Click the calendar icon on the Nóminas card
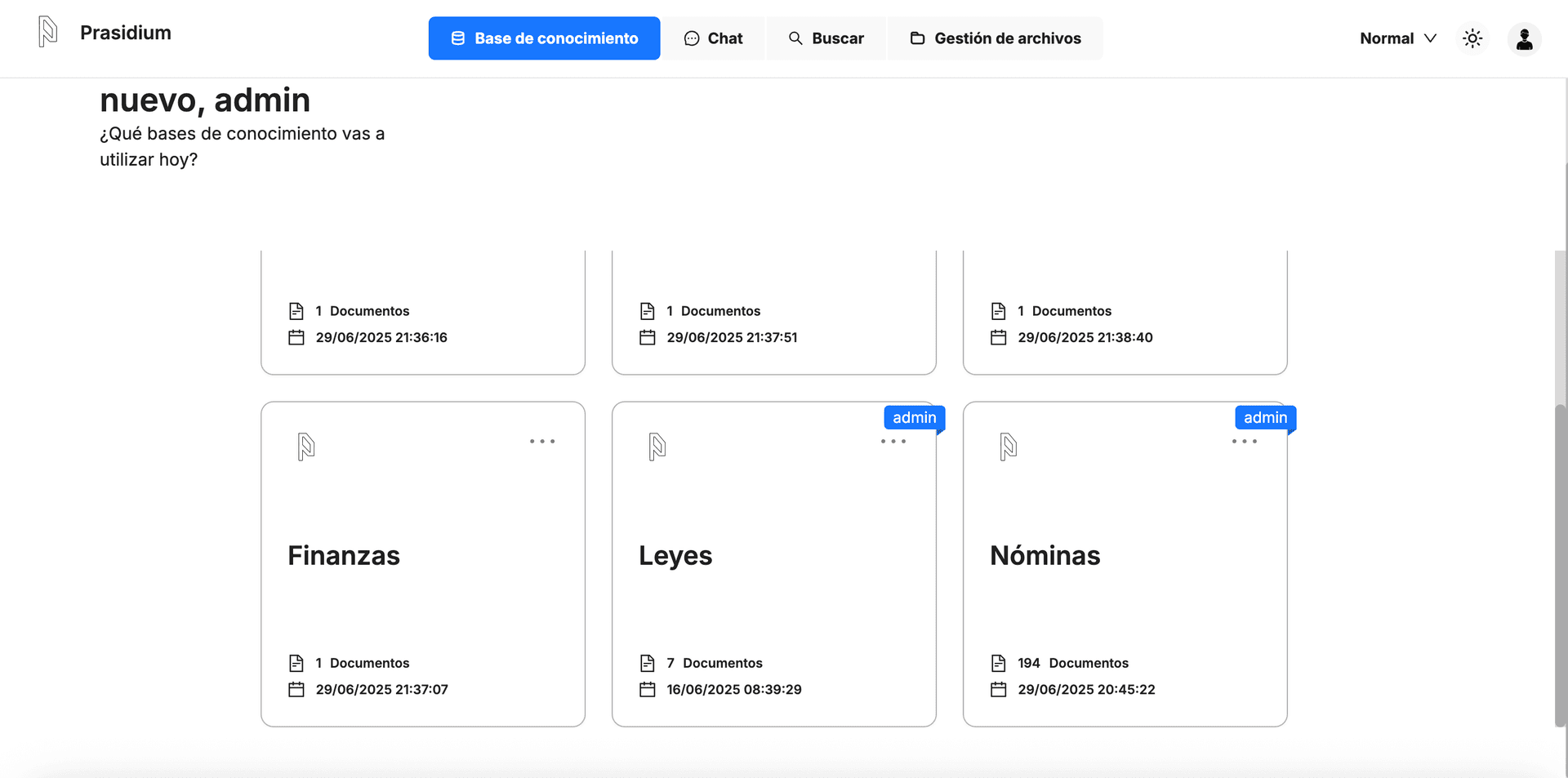 998,689
